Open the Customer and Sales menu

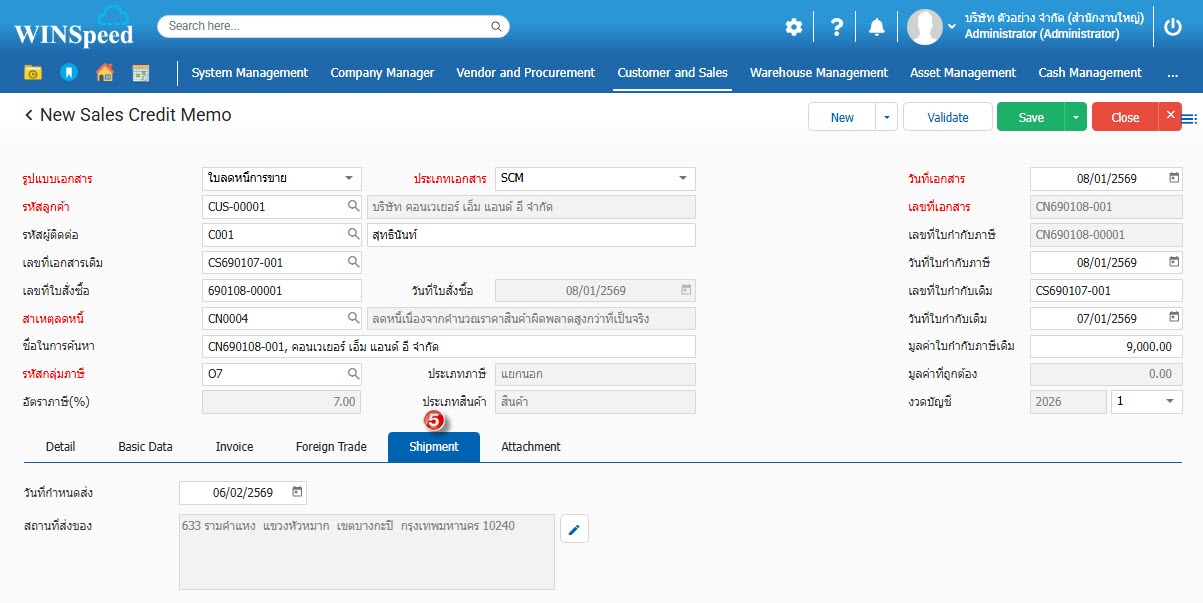pyautogui.click(x=672, y=73)
